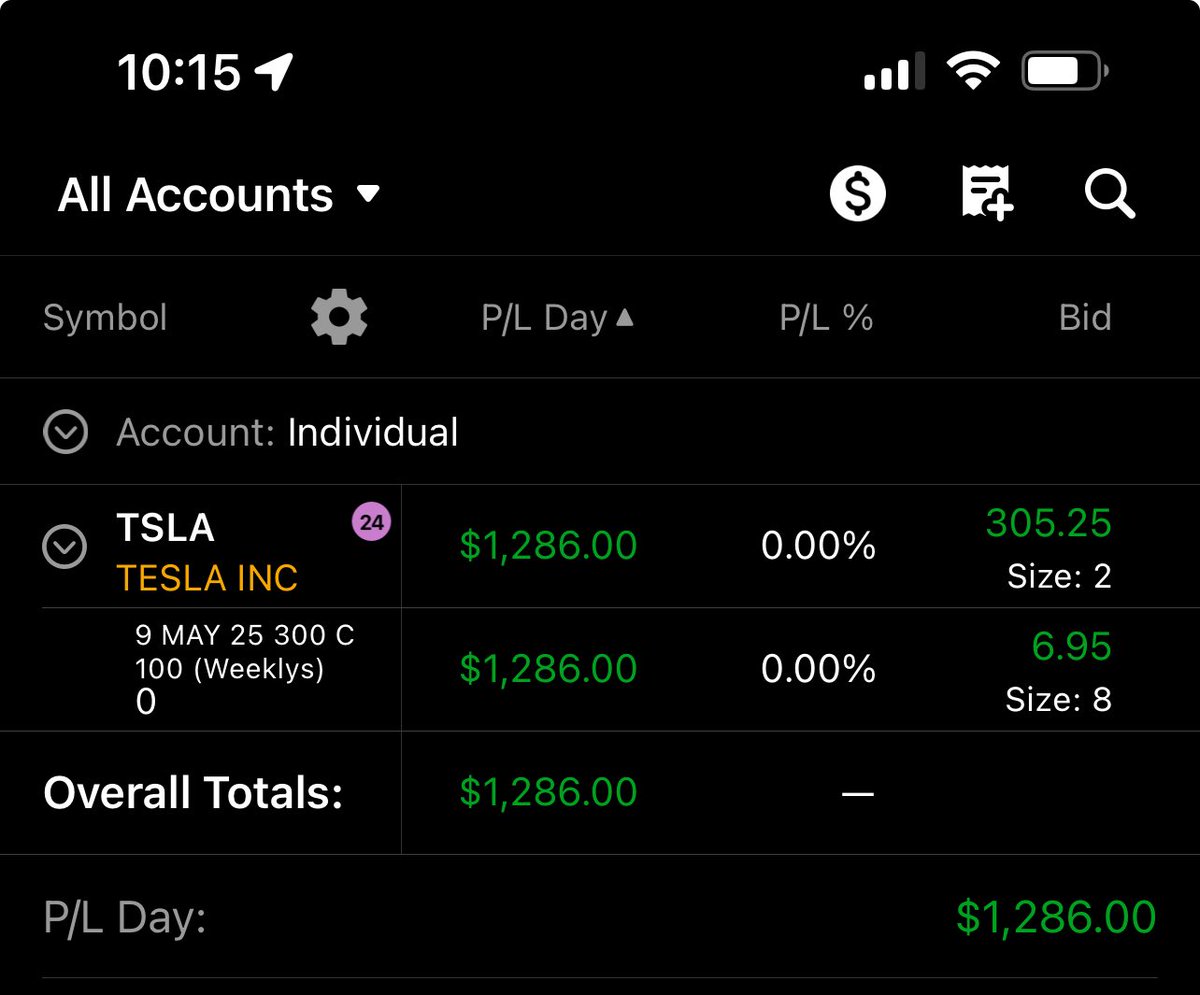The image size is (1200, 995).
Task: Tap the dollar sign account balance icon
Action: [x=858, y=194]
